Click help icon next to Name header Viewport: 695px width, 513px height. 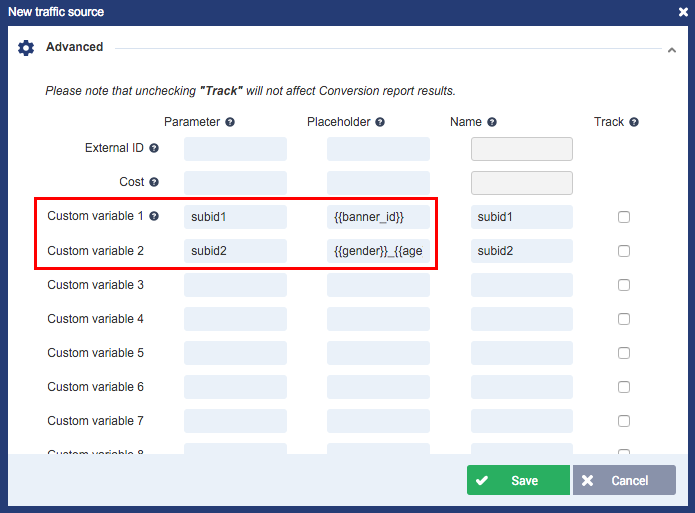tap(492, 122)
